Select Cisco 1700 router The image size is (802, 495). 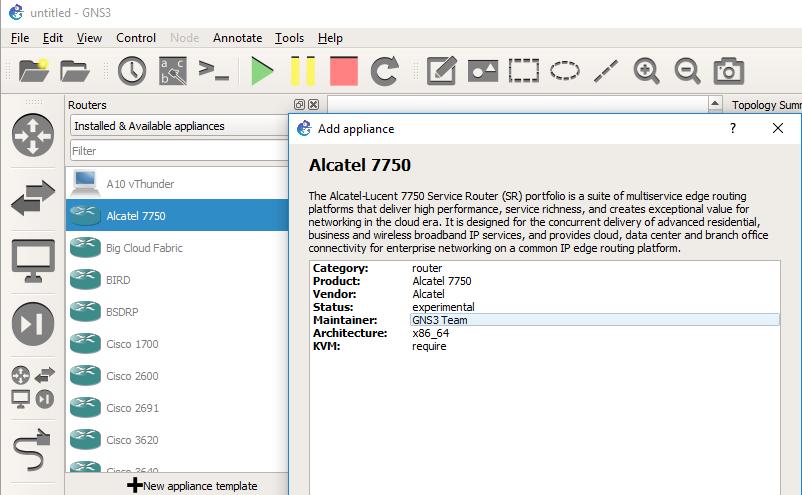pyautogui.click(x=177, y=344)
